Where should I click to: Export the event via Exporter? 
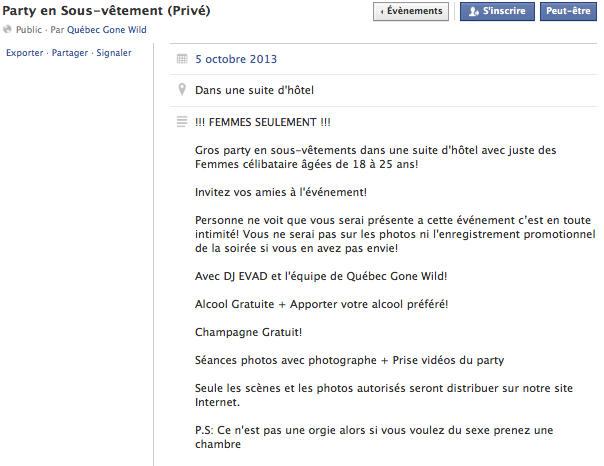point(25,53)
